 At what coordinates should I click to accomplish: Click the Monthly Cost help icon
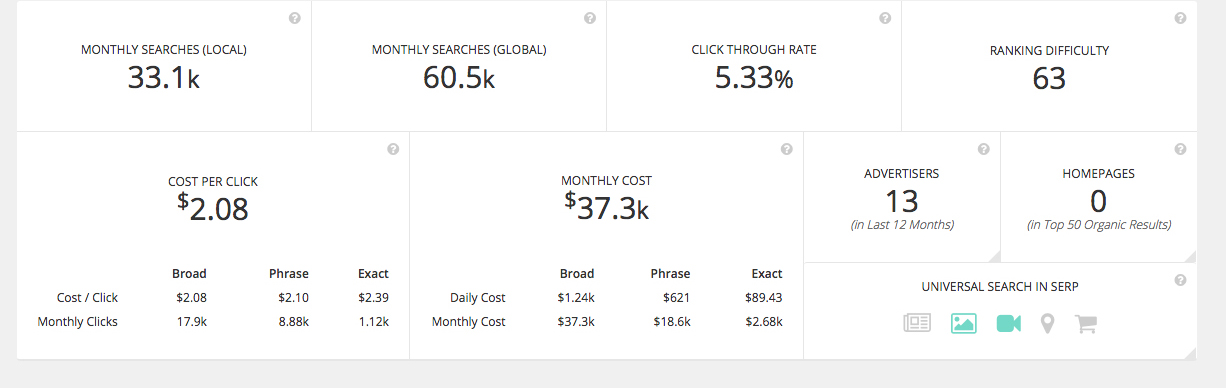[x=787, y=149]
